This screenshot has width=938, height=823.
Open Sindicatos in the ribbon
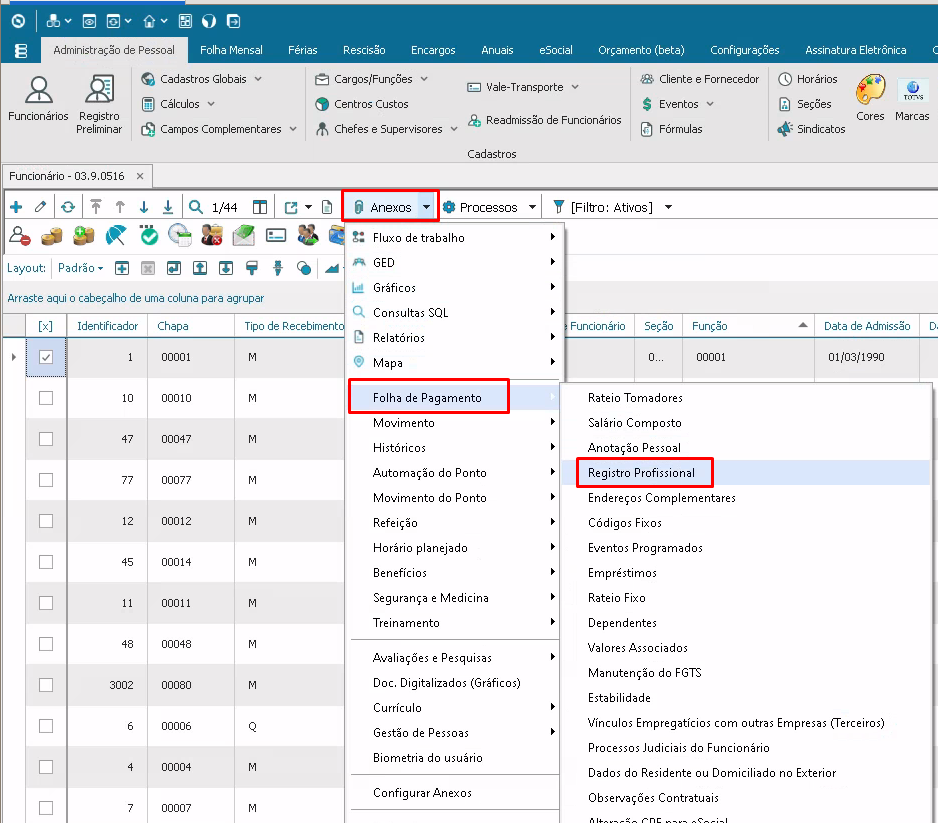(811, 129)
